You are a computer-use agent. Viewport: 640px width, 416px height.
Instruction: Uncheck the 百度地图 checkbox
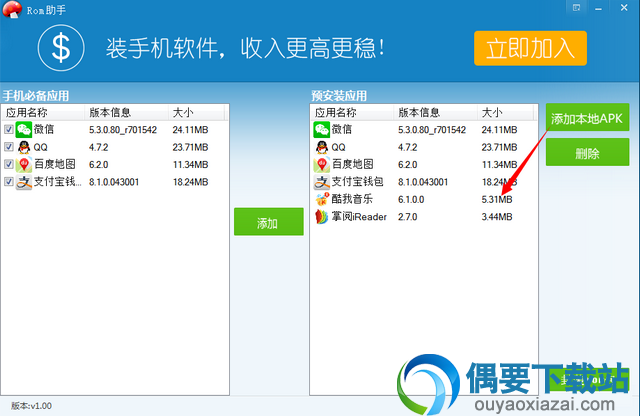point(9,164)
